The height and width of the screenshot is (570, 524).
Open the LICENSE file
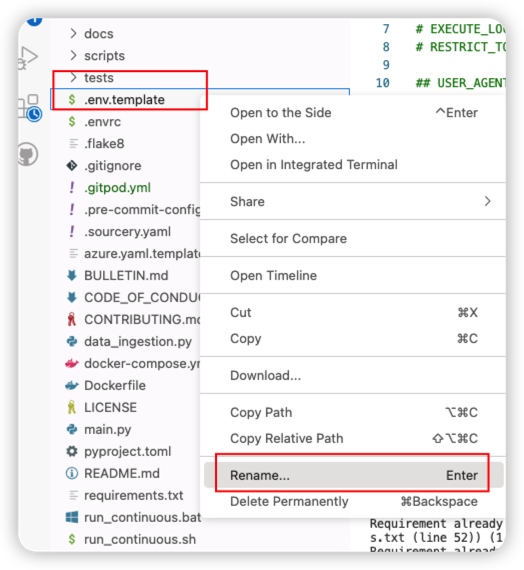[111, 408]
